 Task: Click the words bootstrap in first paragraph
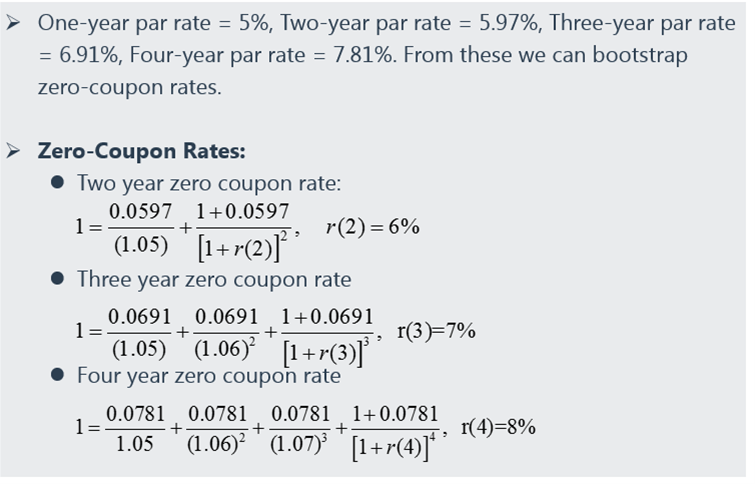[x=640, y=55]
